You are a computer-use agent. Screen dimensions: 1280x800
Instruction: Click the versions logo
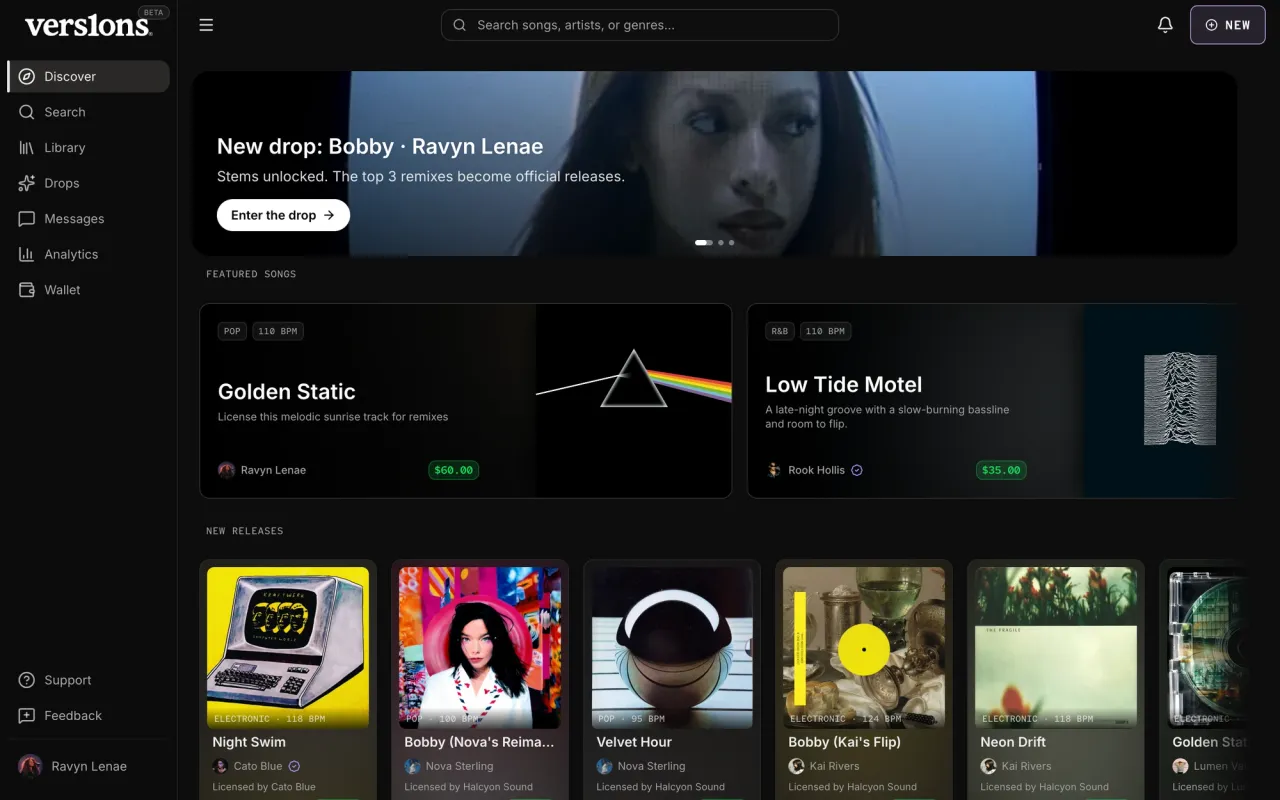tap(88, 27)
